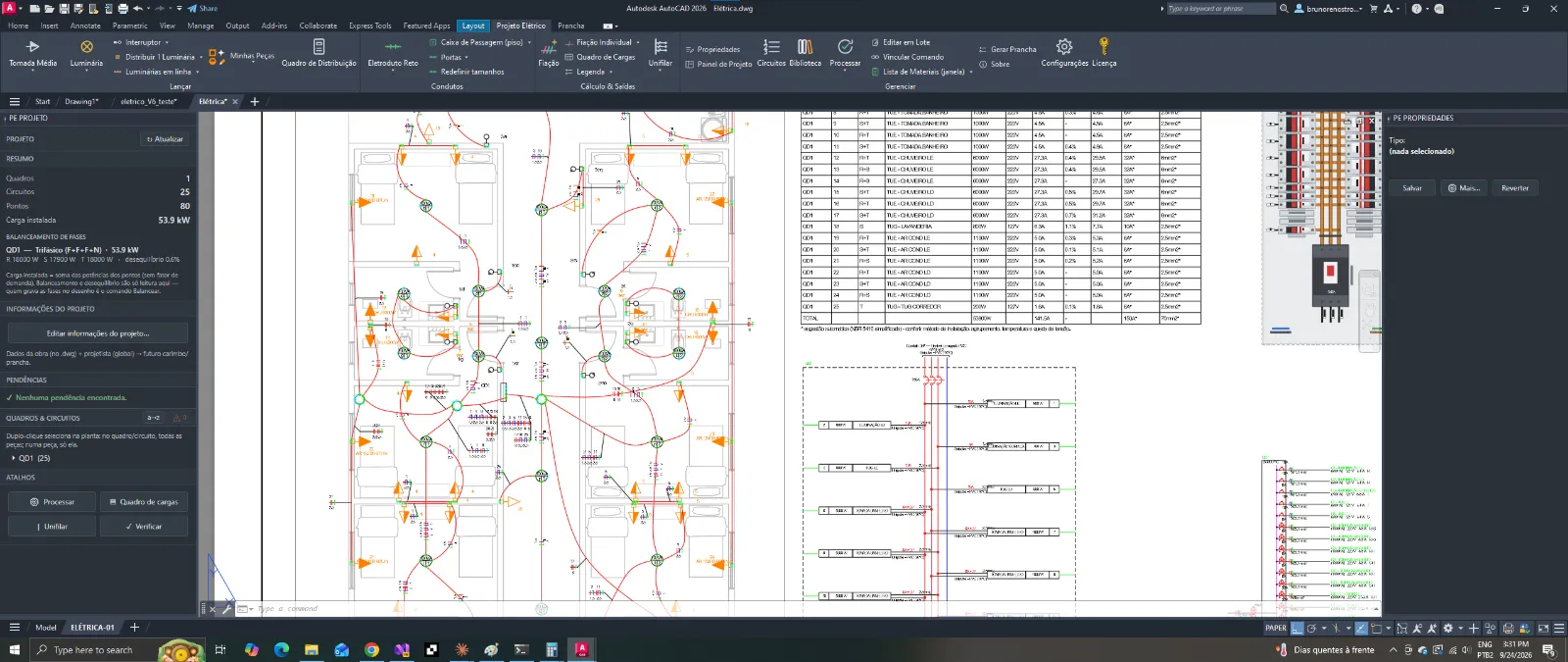Click the Plot print icon in quick access
Image resolution: width=1568 pixels, height=662 pixels.
pyautogui.click(x=122, y=8)
